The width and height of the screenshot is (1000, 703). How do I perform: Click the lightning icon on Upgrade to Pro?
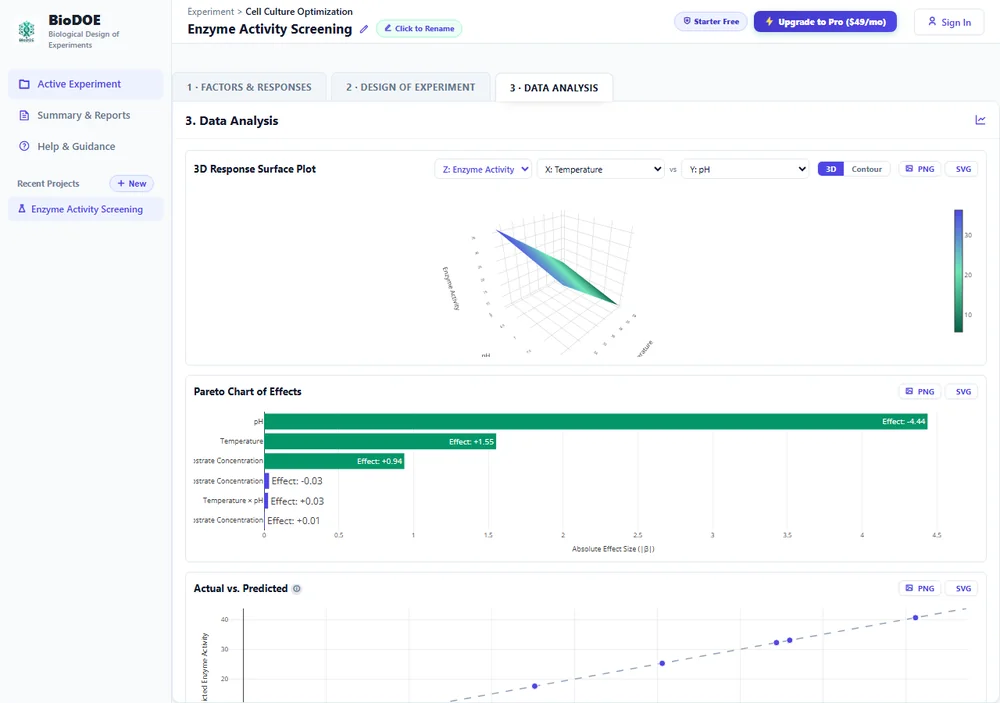[769, 22]
